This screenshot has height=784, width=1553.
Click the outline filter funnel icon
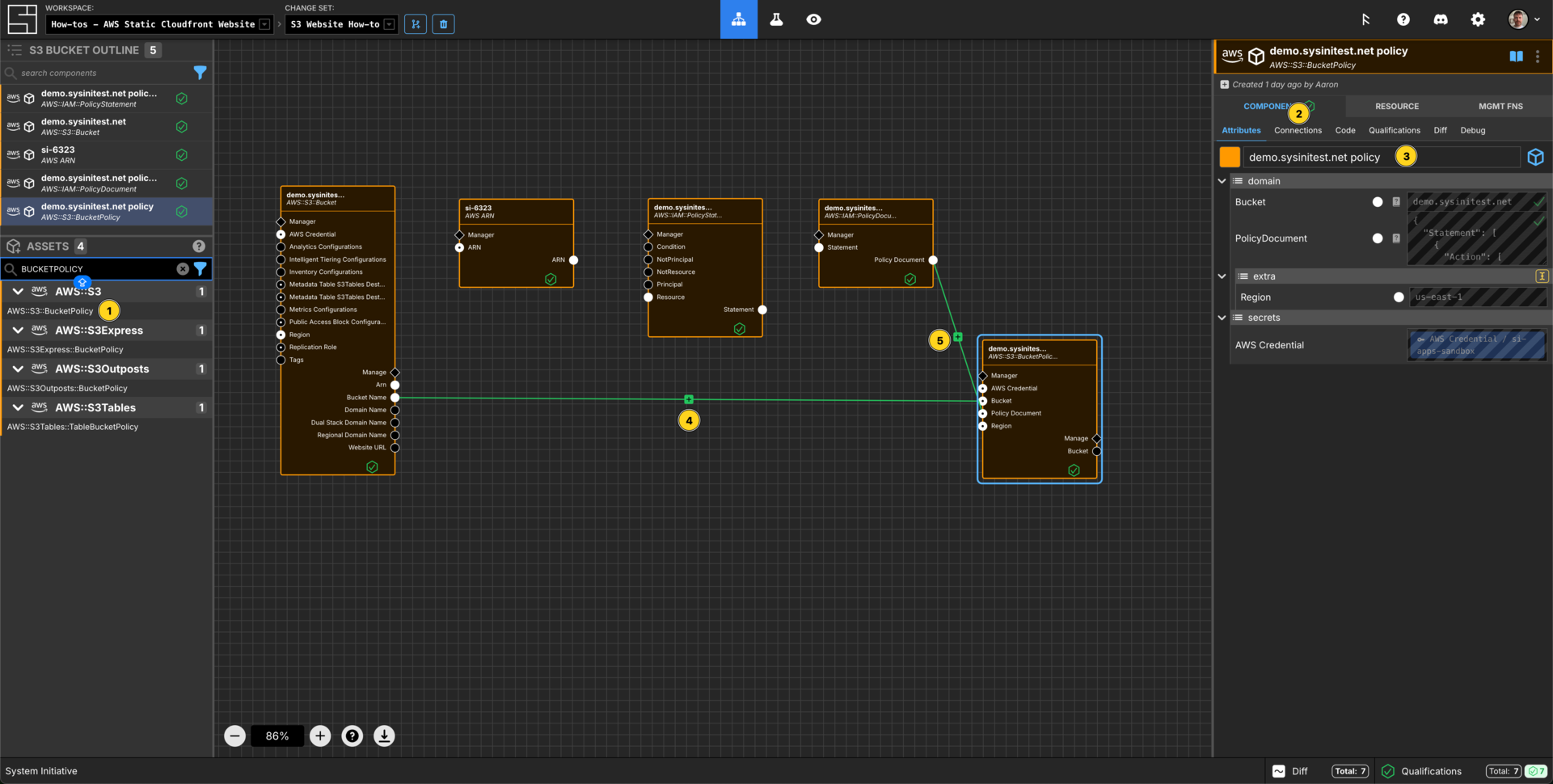pos(200,73)
